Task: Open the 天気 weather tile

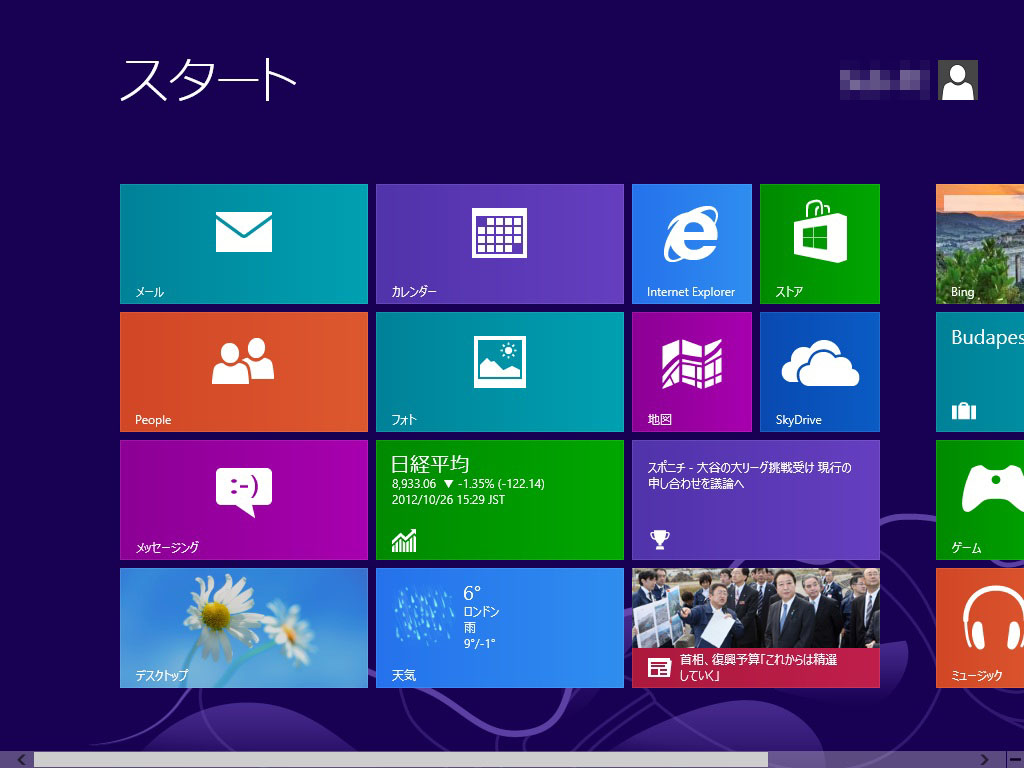Action: tap(500, 628)
